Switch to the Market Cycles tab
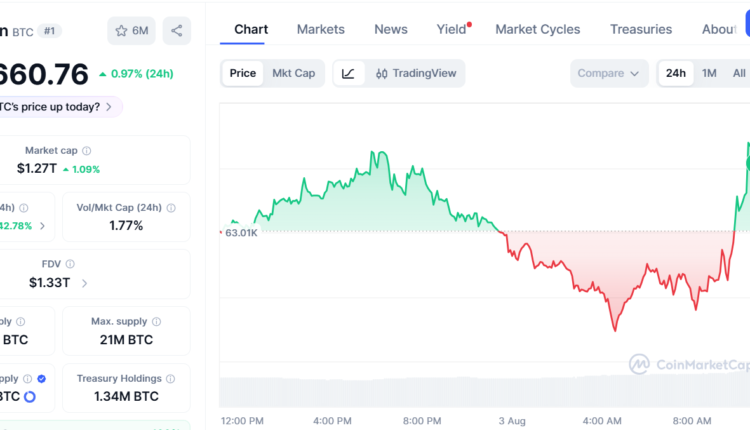 (x=538, y=29)
